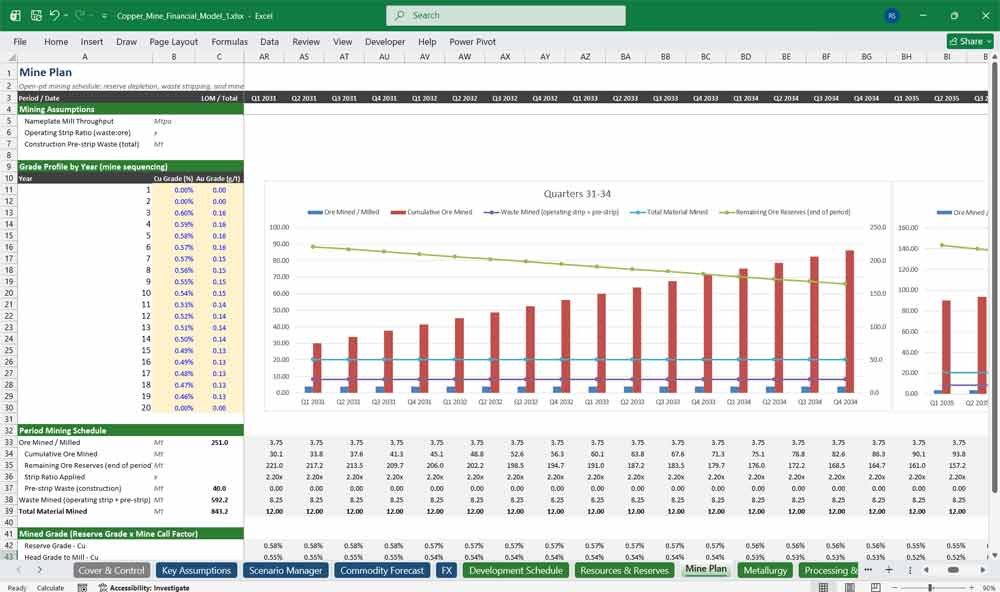Open the Help ribbon tab
The height and width of the screenshot is (592, 1000).
(427, 41)
